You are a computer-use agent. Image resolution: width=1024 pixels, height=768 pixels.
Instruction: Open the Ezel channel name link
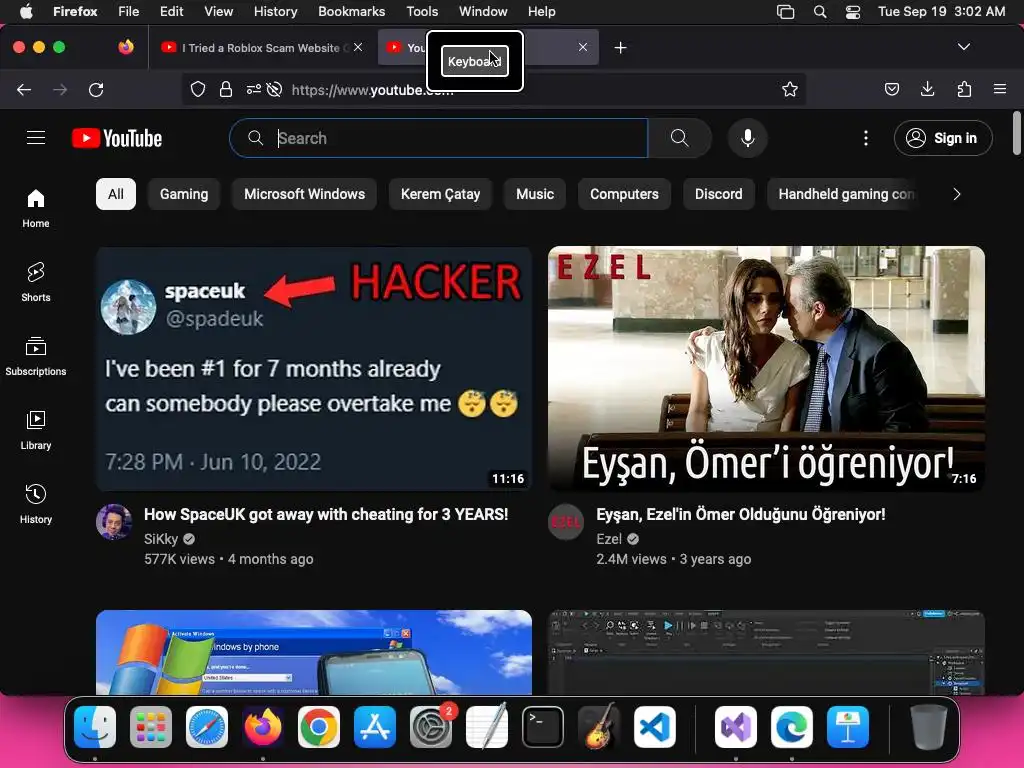click(x=609, y=539)
